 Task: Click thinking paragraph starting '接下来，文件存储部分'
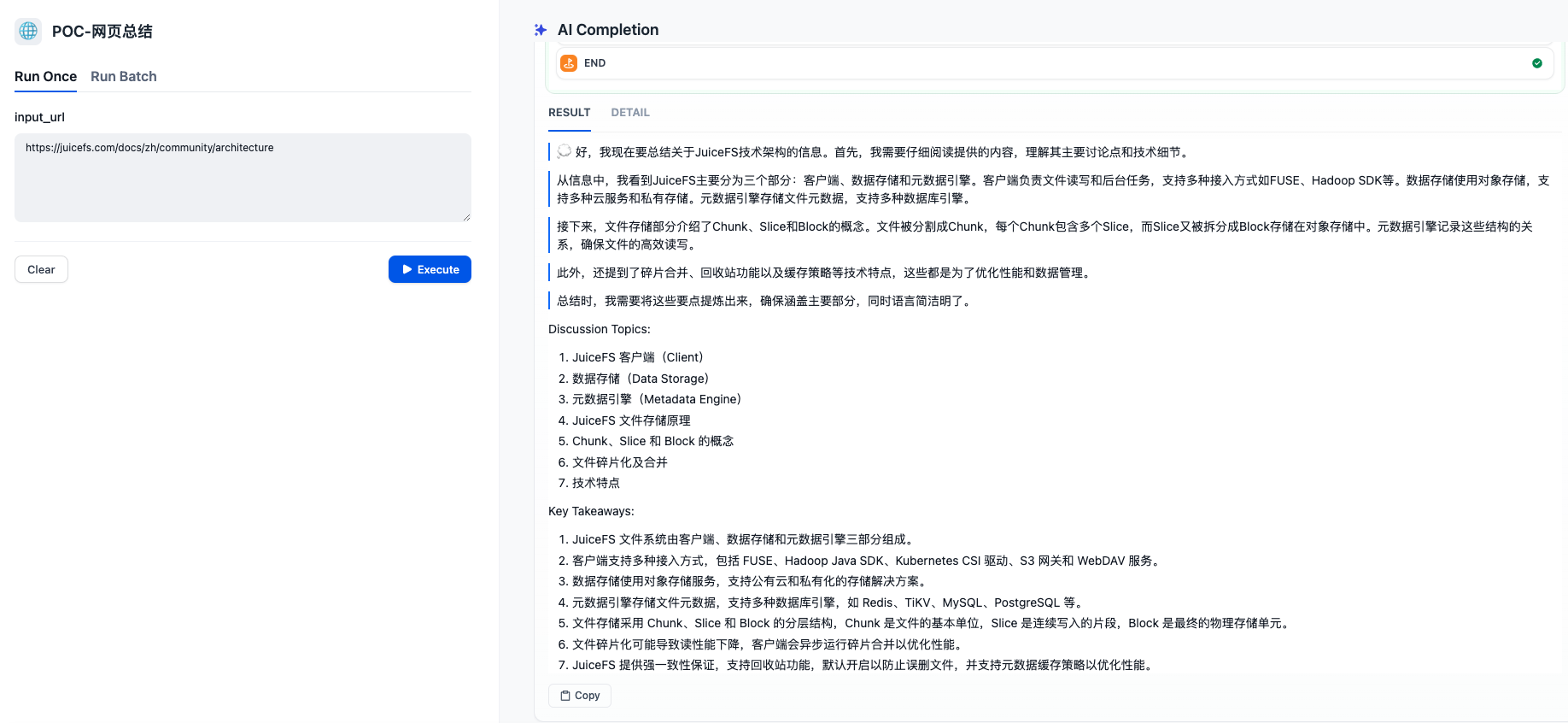(x=1045, y=235)
